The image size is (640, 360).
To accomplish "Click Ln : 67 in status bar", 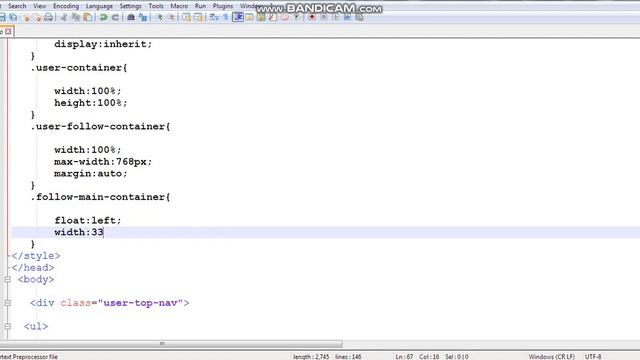I will [404, 357].
